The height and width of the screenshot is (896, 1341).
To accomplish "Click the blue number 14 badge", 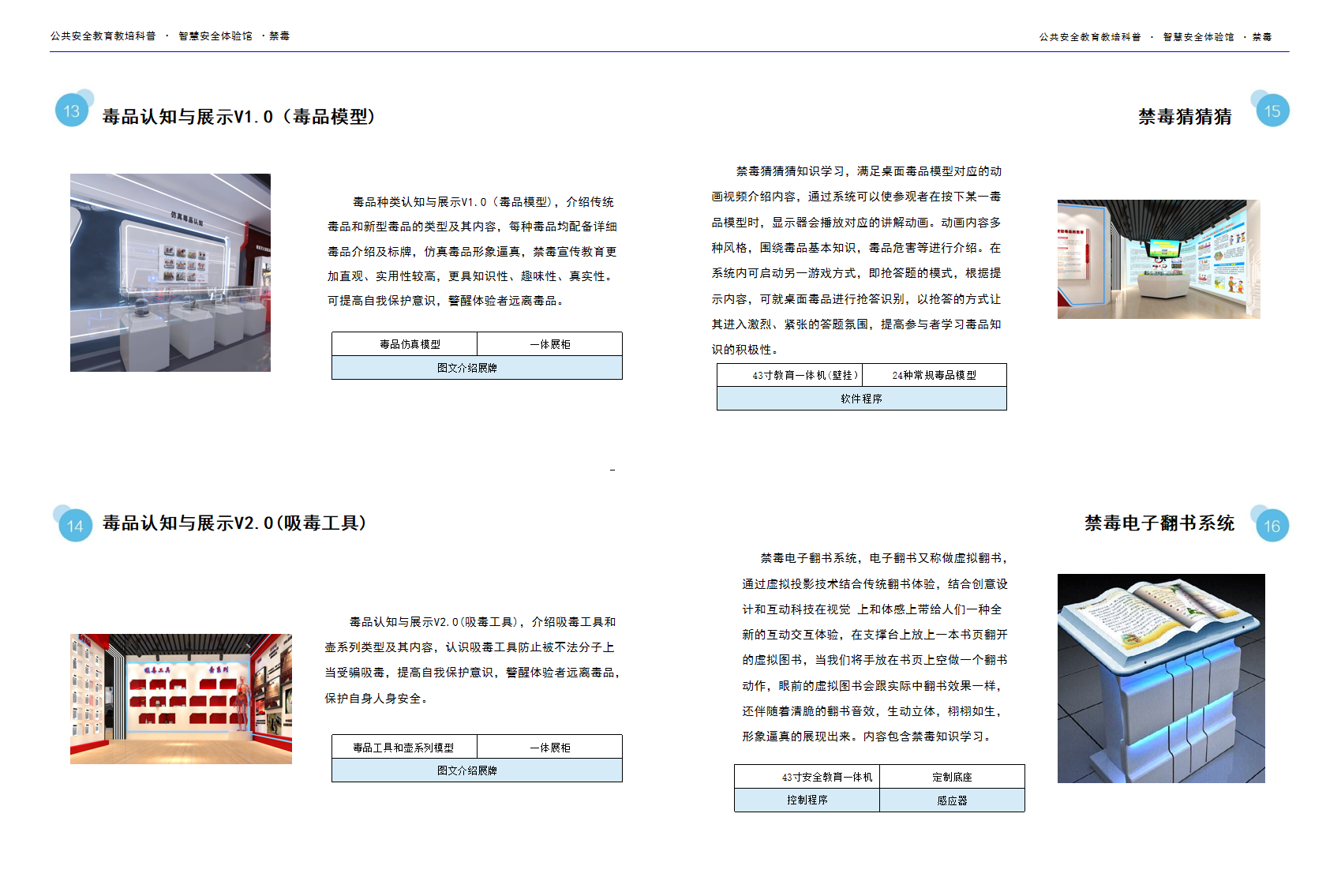I will pyautogui.click(x=75, y=526).
